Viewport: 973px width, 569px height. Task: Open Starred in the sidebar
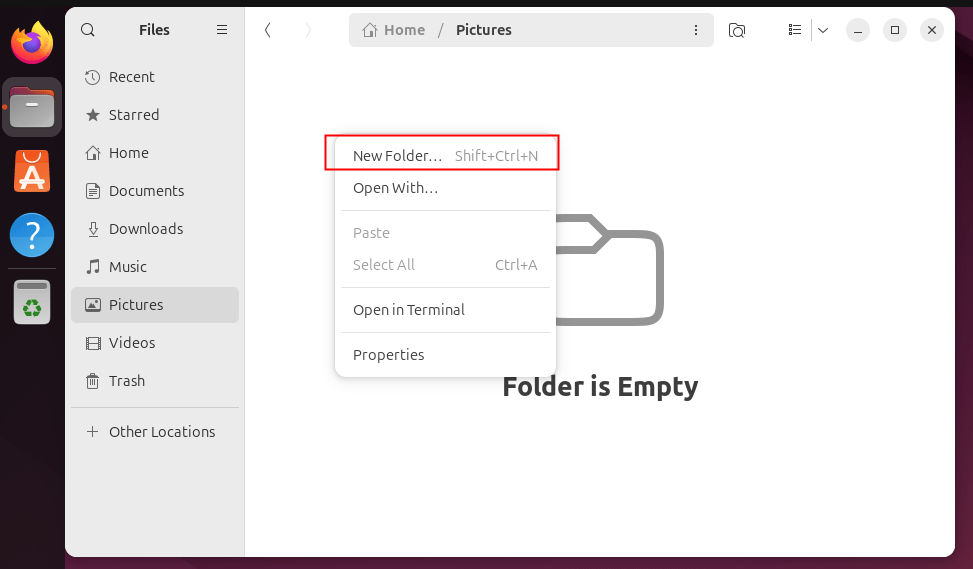(155, 115)
